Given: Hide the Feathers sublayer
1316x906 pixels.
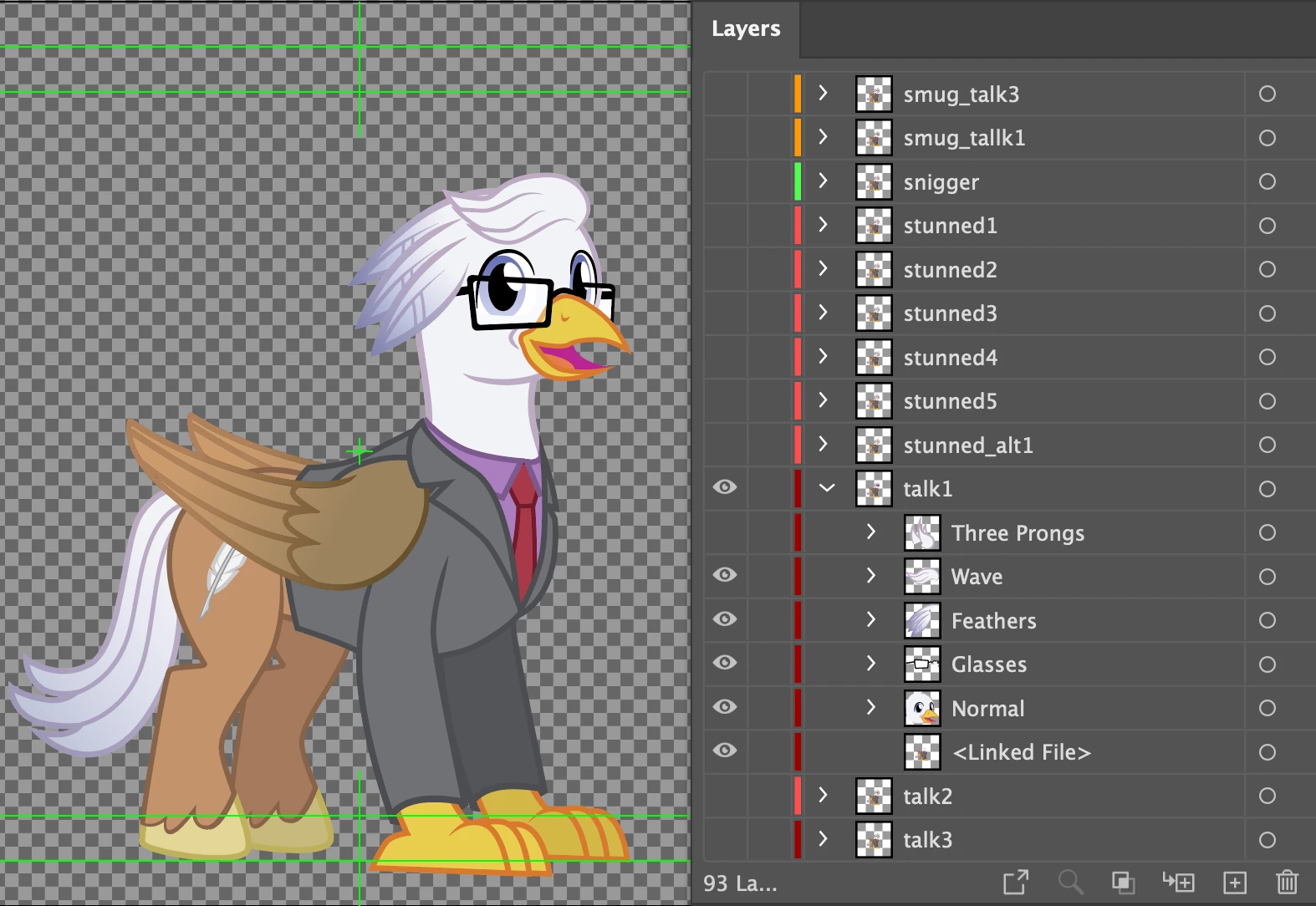Looking at the screenshot, I should (725, 618).
